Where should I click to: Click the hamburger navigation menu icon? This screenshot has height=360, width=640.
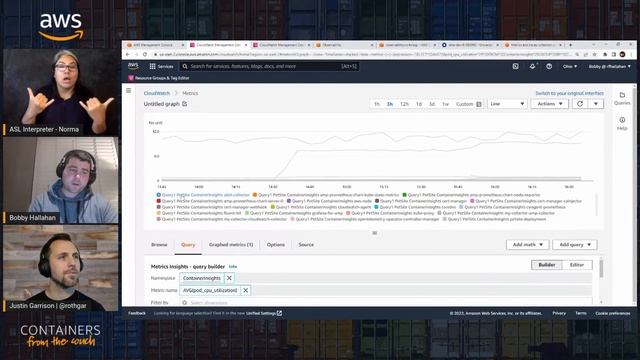129,91
